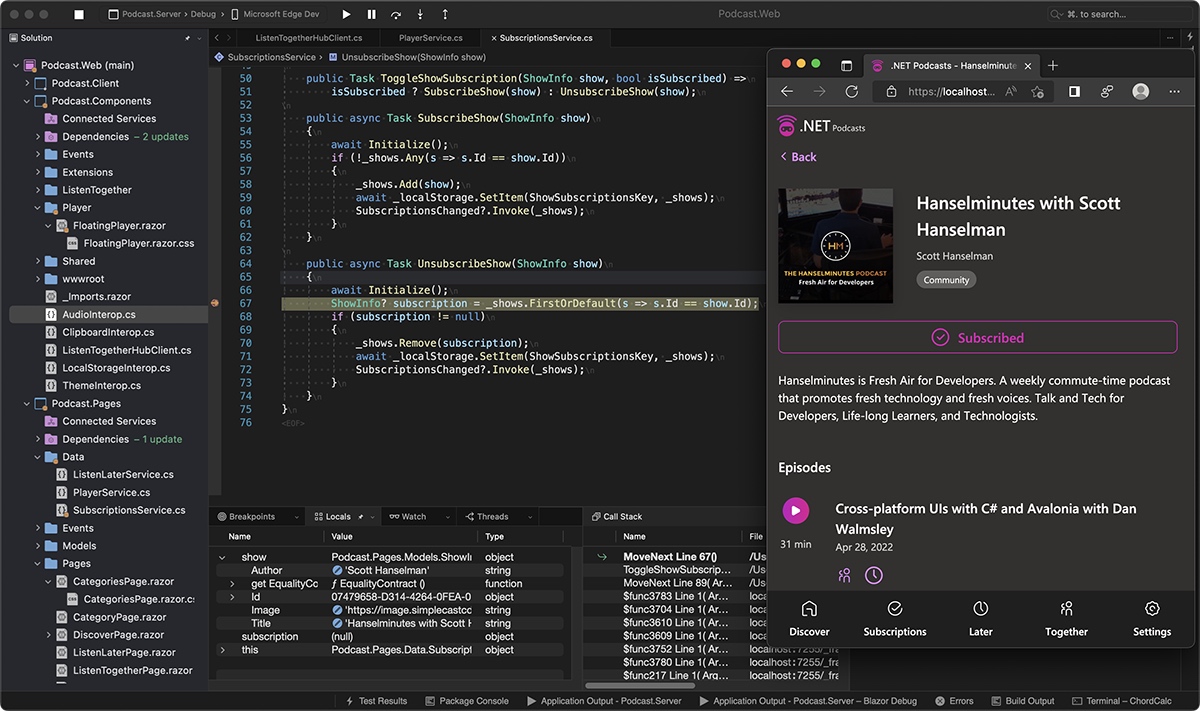
Task: Stop debugging with the square stop button
Action: [x=79, y=15]
